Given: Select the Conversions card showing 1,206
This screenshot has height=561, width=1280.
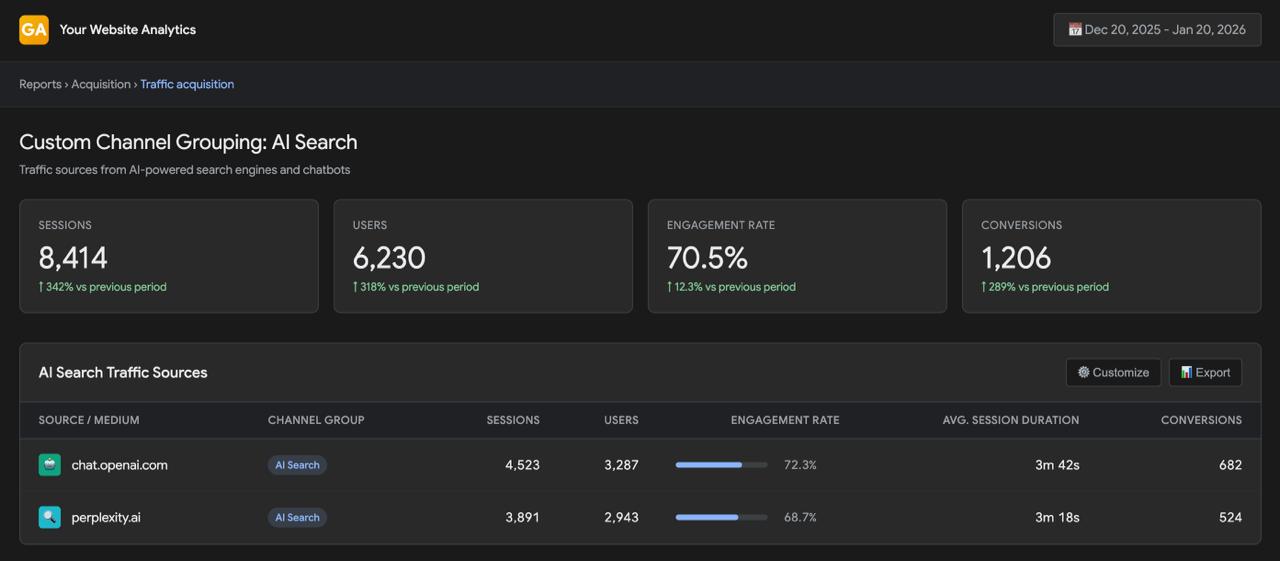Looking at the screenshot, I should 1111,256.
